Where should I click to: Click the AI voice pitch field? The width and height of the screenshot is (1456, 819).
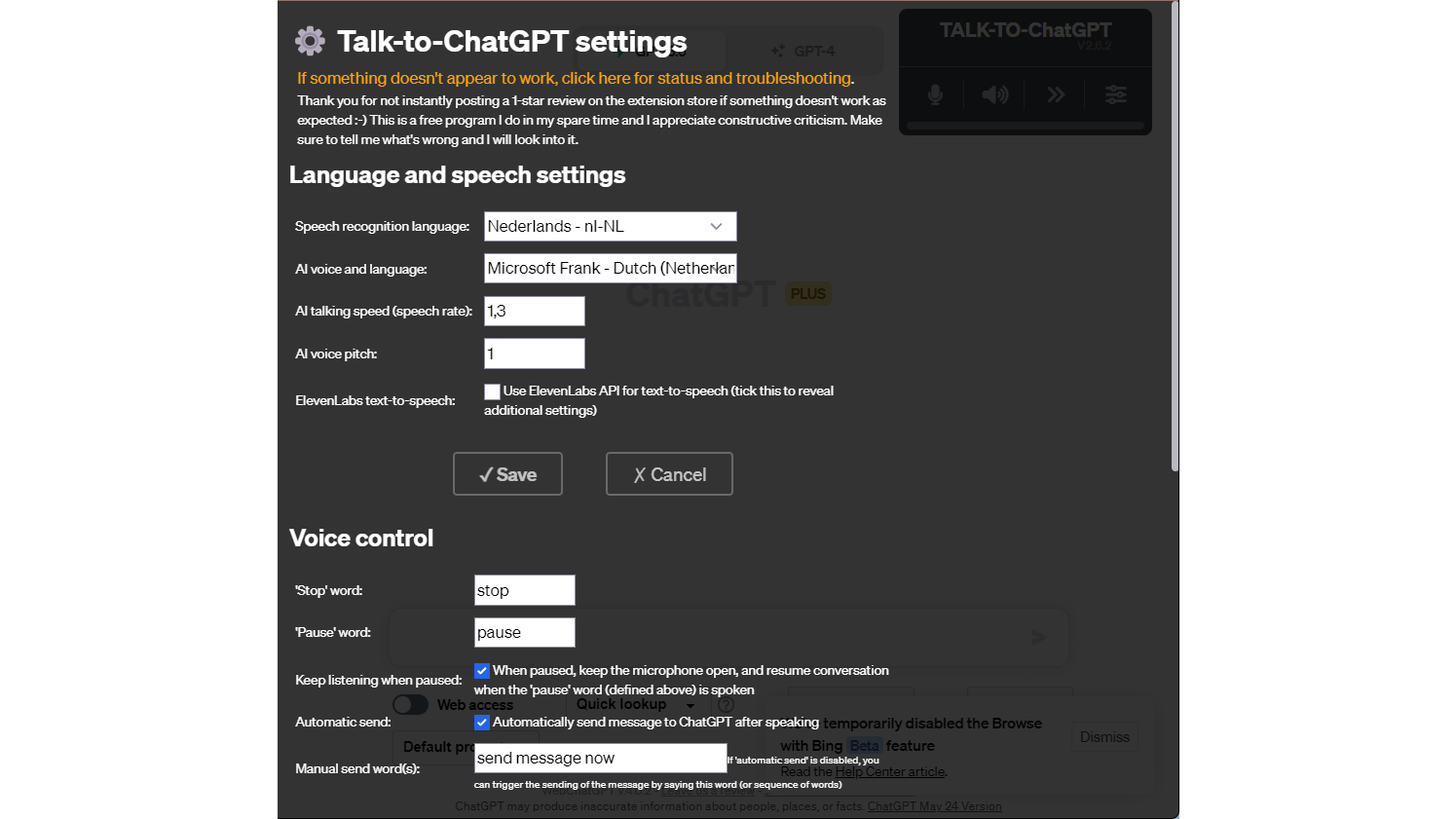click(x=535, y=354)
